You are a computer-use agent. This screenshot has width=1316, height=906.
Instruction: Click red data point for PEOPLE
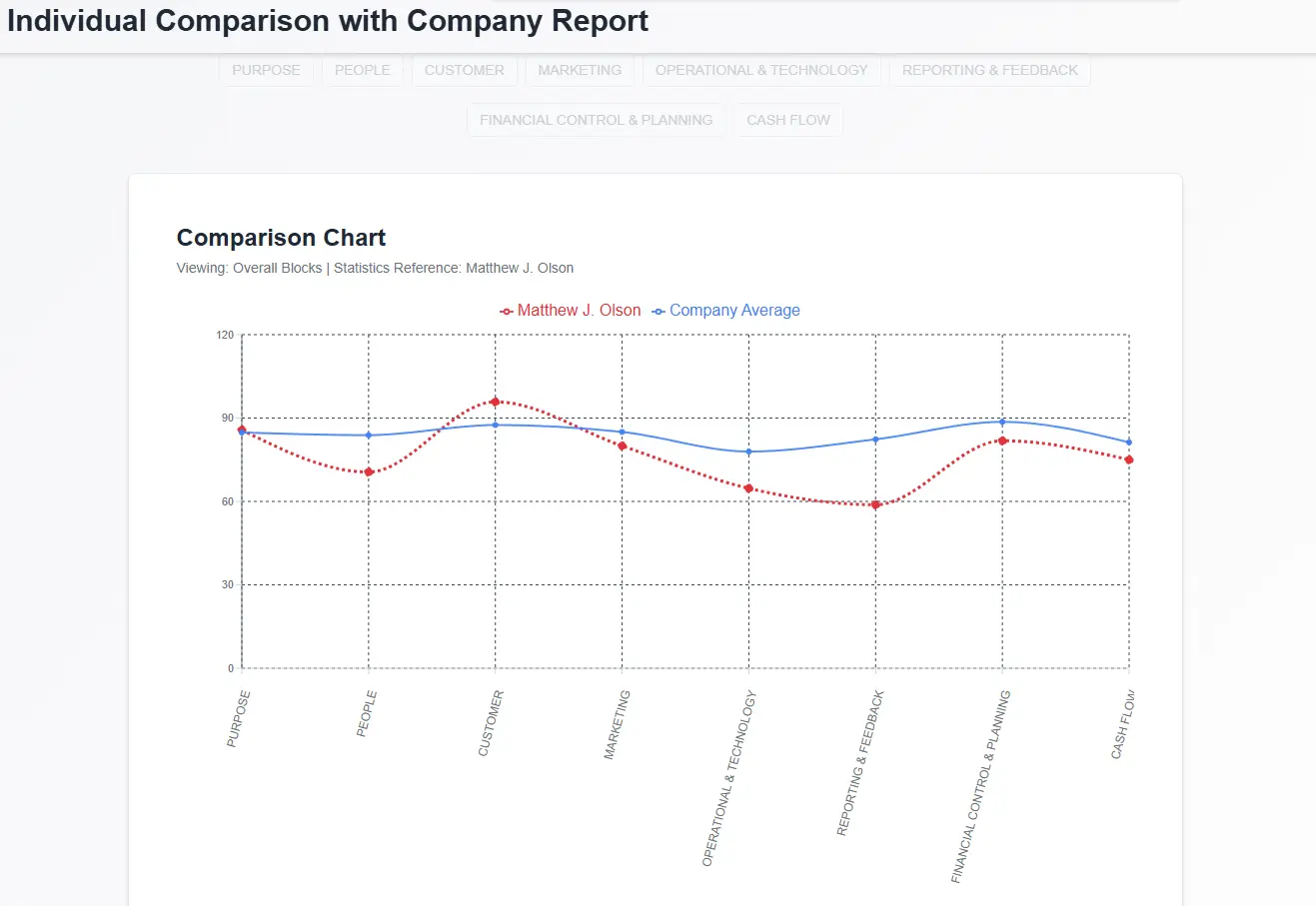point(369,471)
